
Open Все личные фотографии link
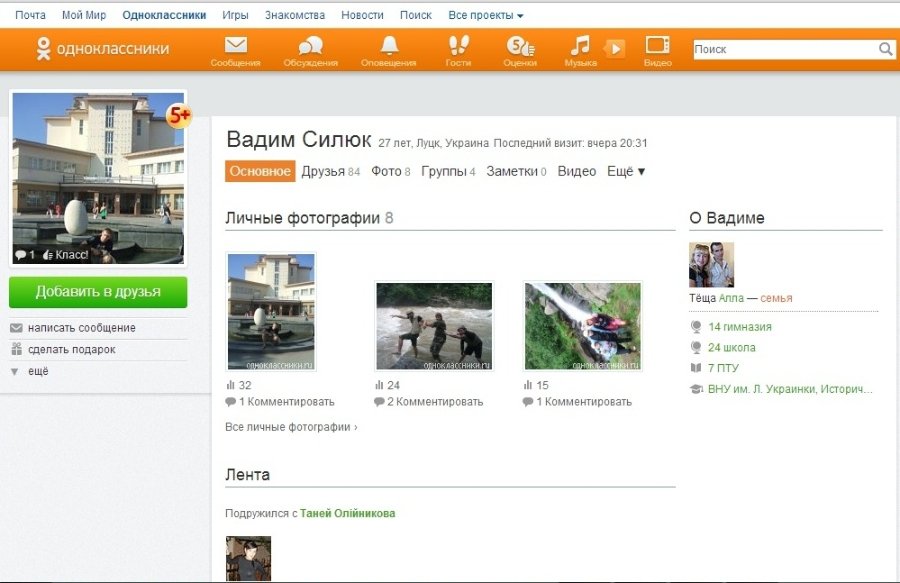[291, 427]
